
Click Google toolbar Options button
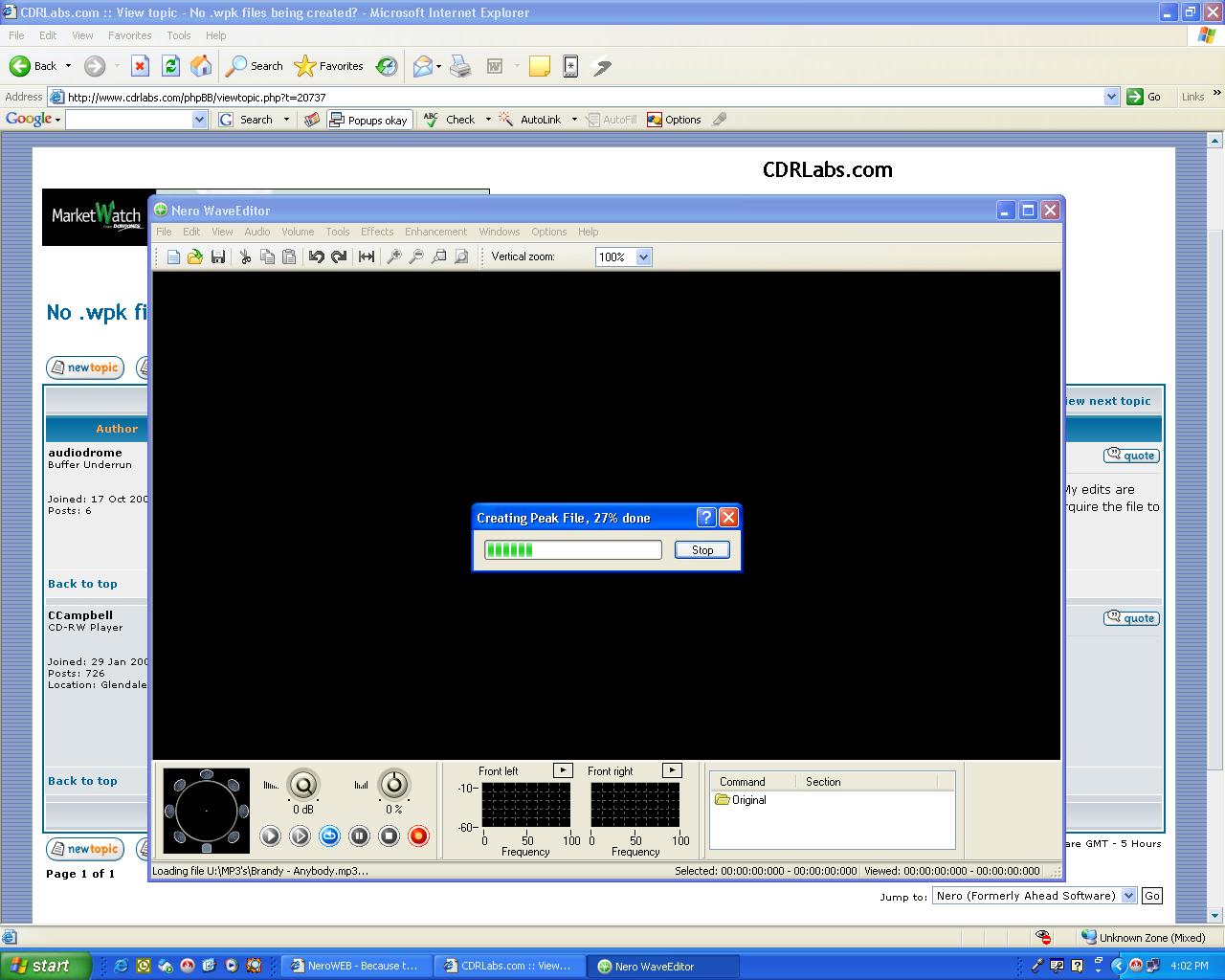pyautogui.click(x=674, y=120)
